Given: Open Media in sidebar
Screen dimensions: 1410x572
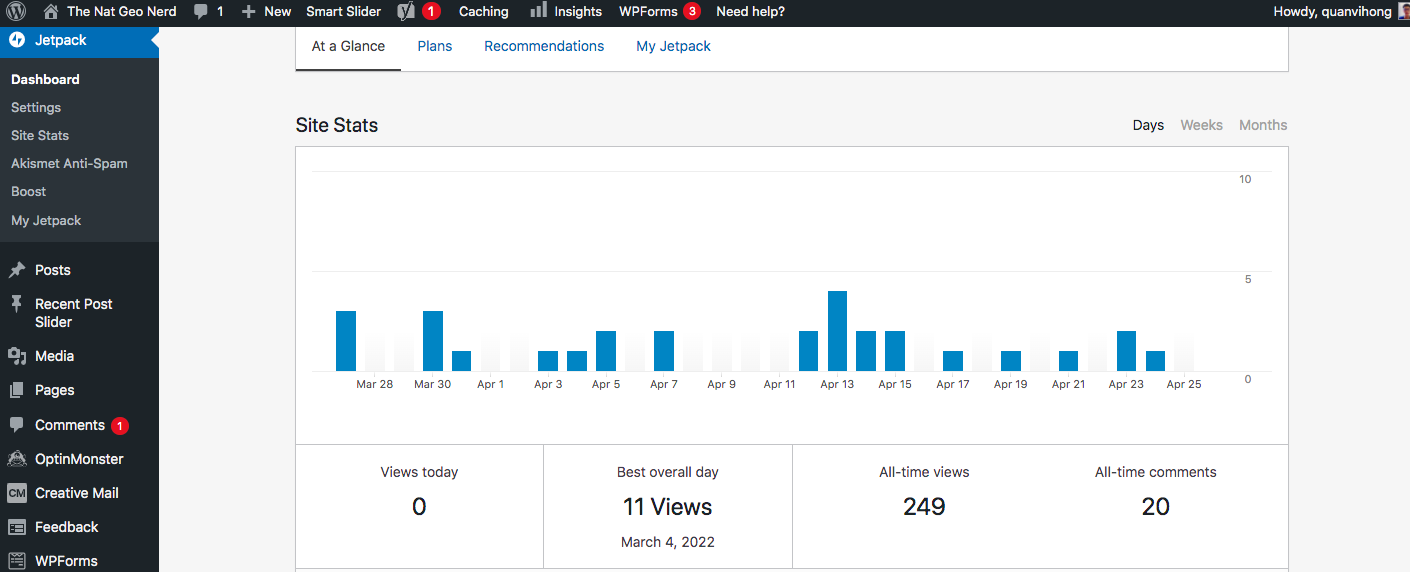Looking at the screenshot, I should click(55, 356).
